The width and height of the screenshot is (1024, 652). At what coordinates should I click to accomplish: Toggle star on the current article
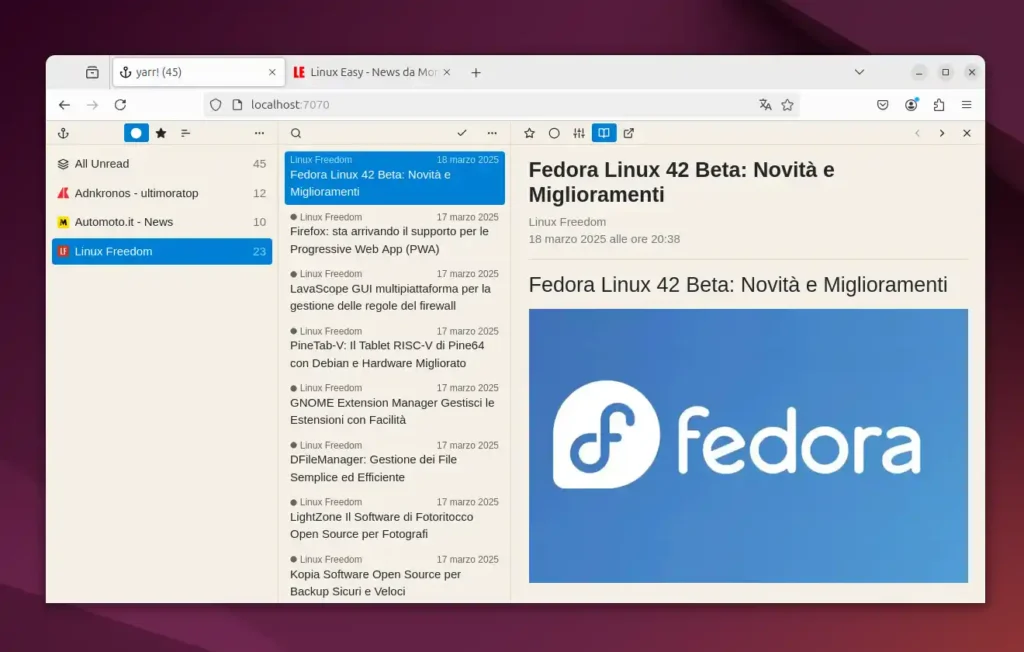(x=529, y=133)
